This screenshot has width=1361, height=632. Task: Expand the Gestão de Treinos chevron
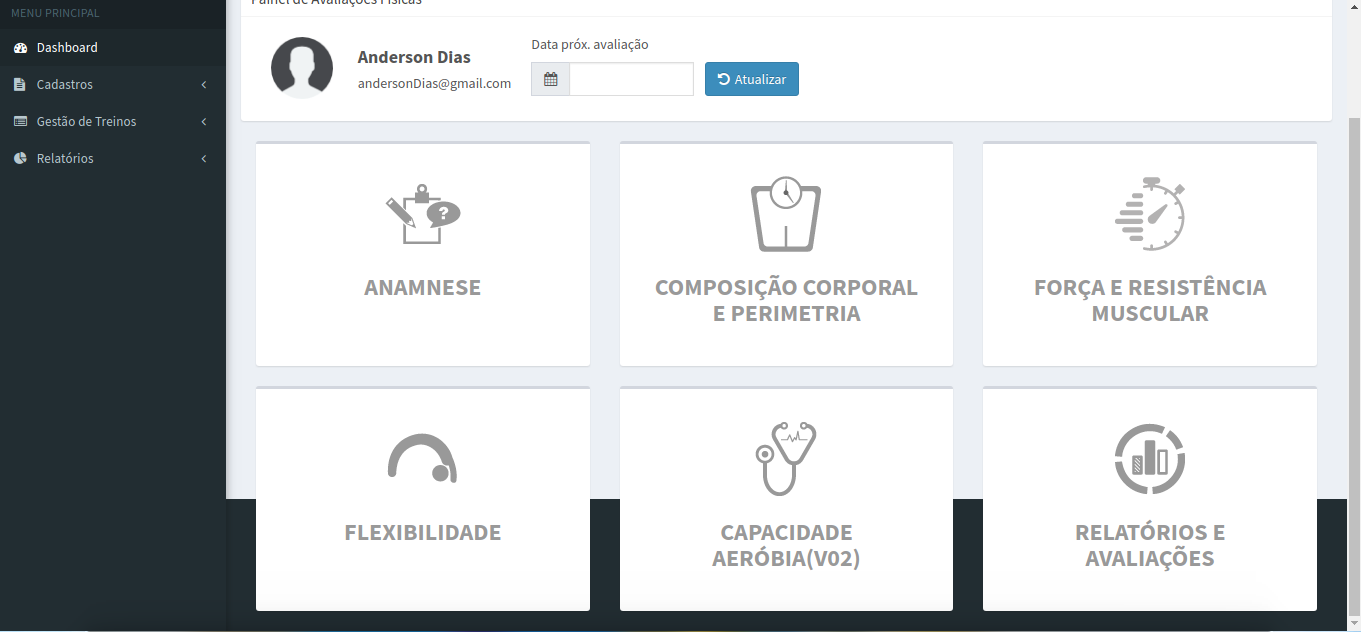(x=204, y=122)
